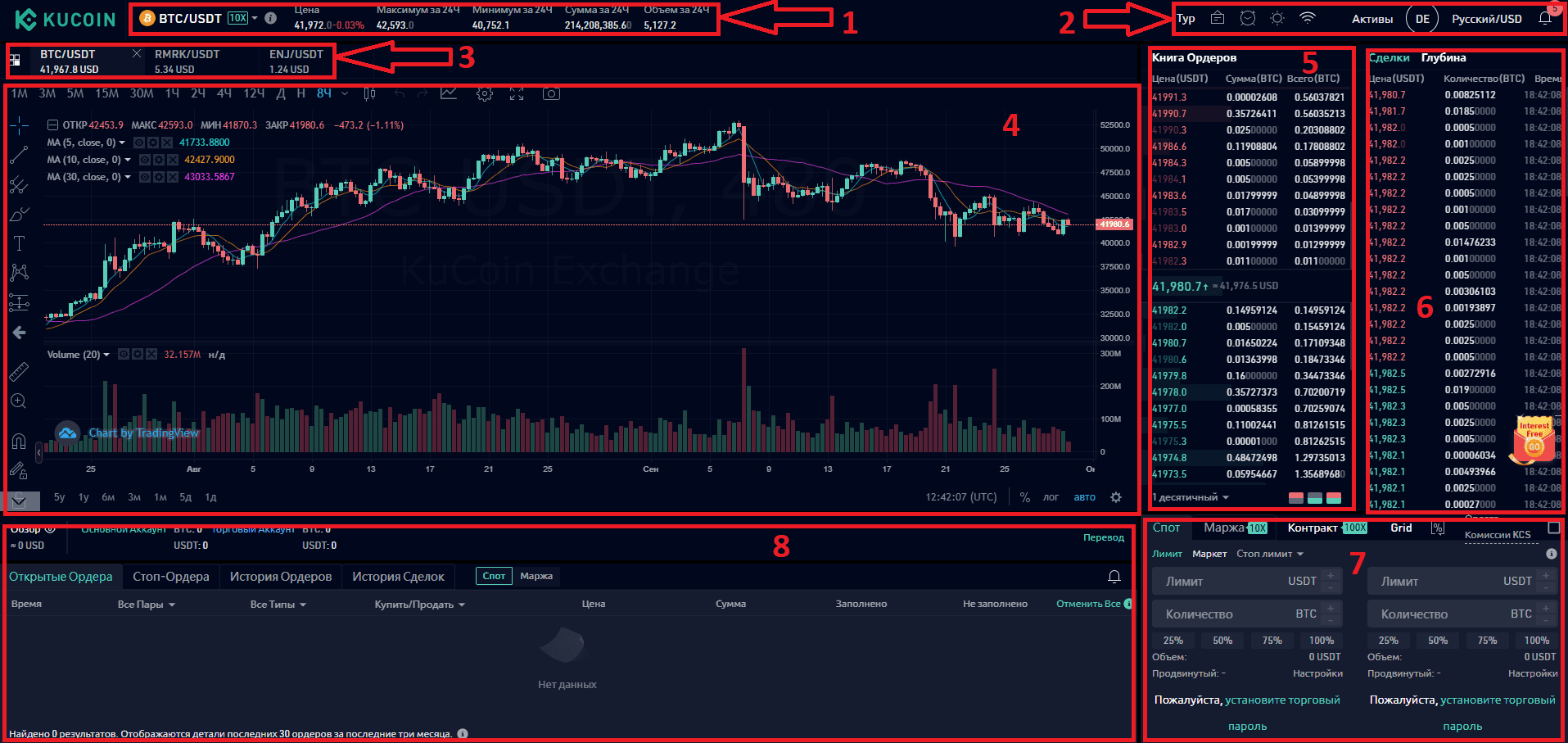Hide the MA (5, close, 0) indicator
1568x743 pixels.
tap(139, 143)
